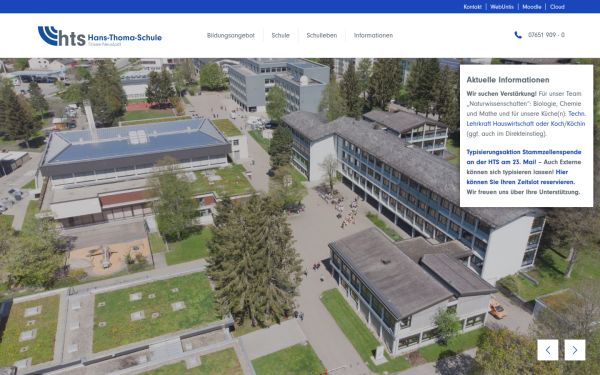Click phone number 07651 909 - 0
This screenshot has width=600, height=375.
(546, 35)
